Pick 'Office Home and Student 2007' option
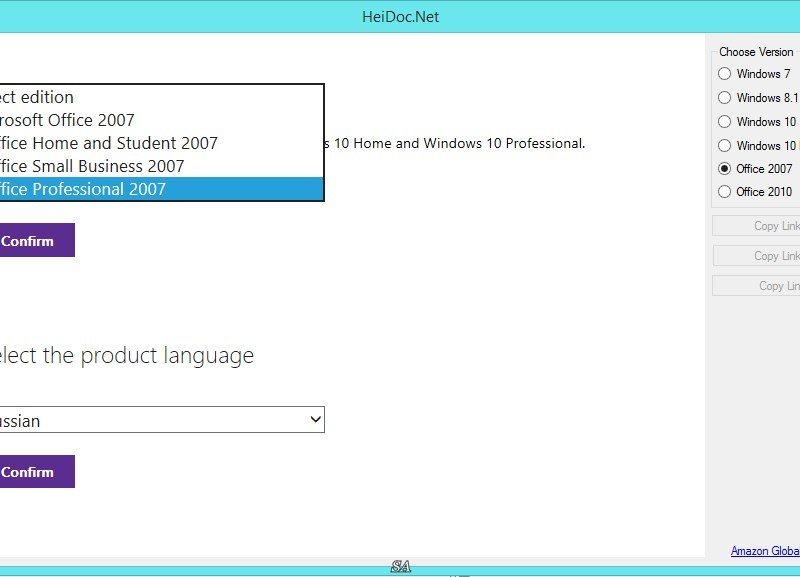Viewport: 800px width, 577px height. click(x=161, y=143)
